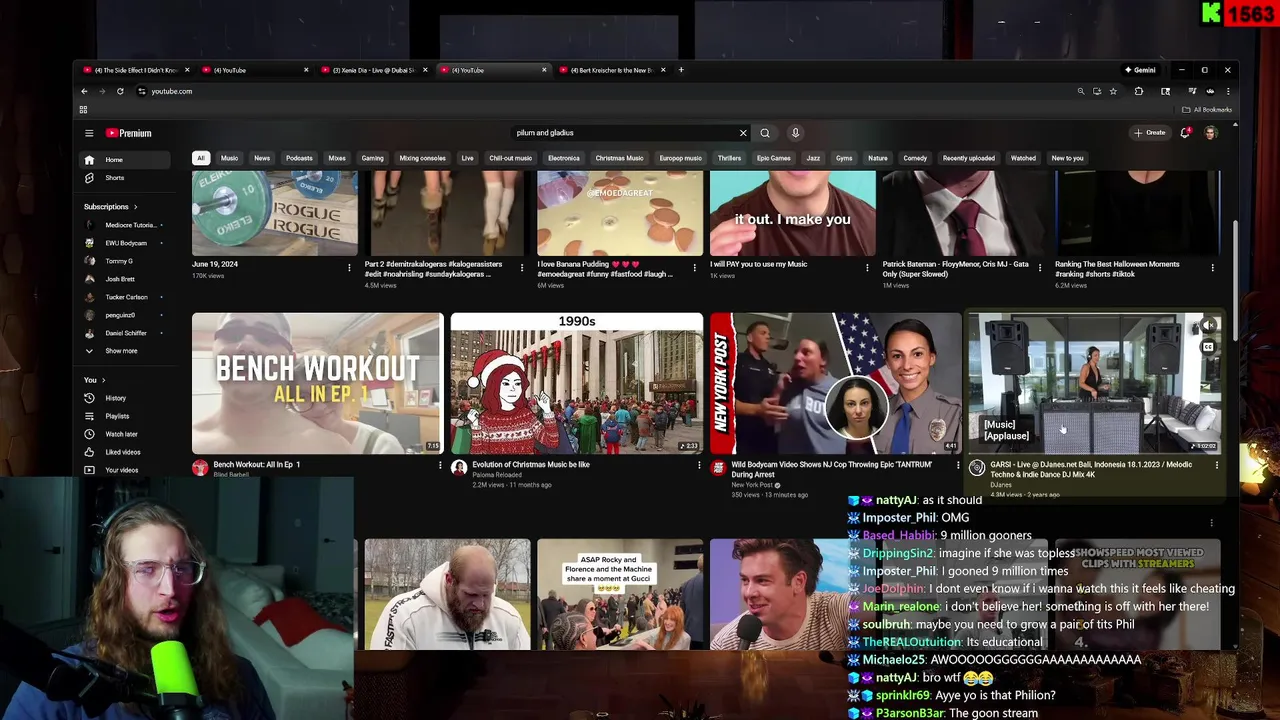
Task: Clear the search box with the X
Action: 743,133
